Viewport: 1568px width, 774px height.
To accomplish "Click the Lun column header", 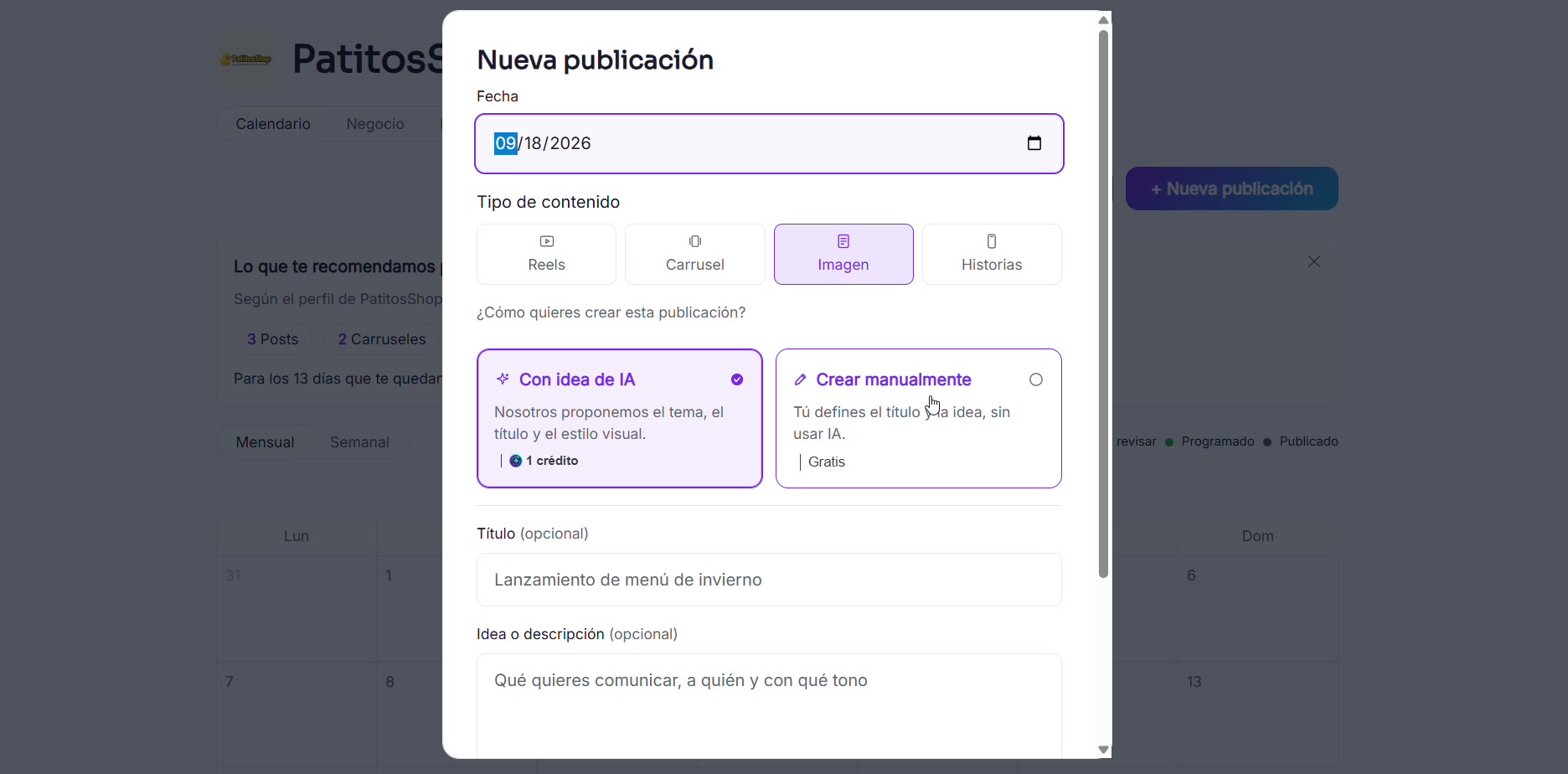I will coord(297,536).
